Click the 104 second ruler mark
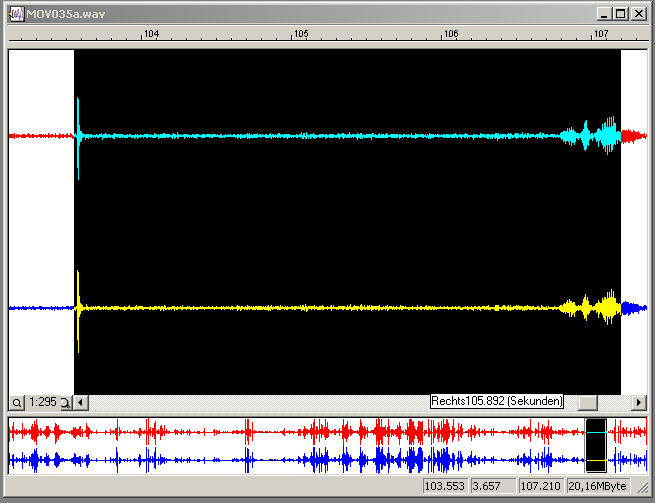Image resolution: width=655 pixels, height=503 pixels. tap(151, 33)
